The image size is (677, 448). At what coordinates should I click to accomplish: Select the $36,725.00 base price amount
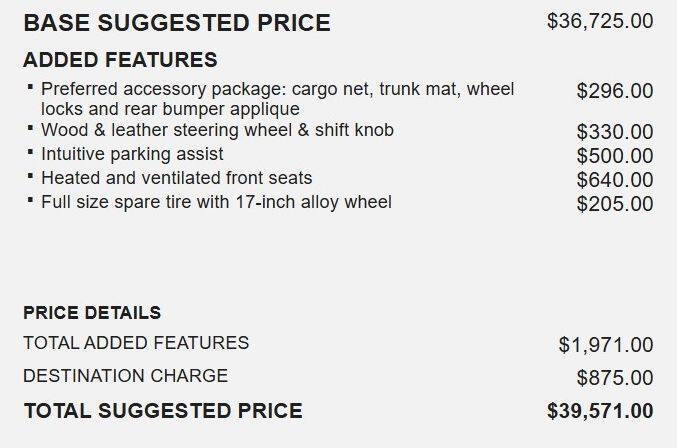click(600, 21)
